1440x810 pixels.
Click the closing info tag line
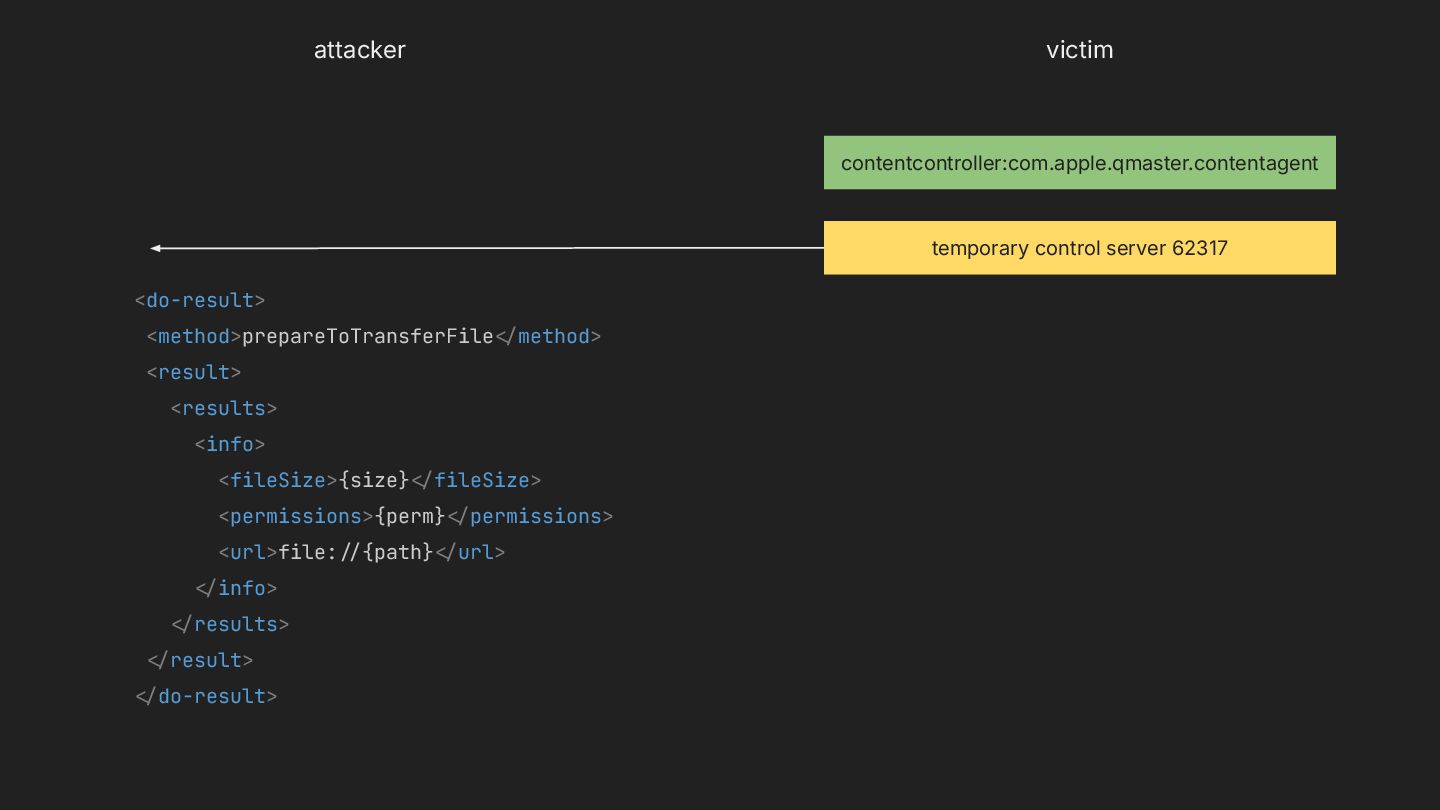click(x=236, y=588)
